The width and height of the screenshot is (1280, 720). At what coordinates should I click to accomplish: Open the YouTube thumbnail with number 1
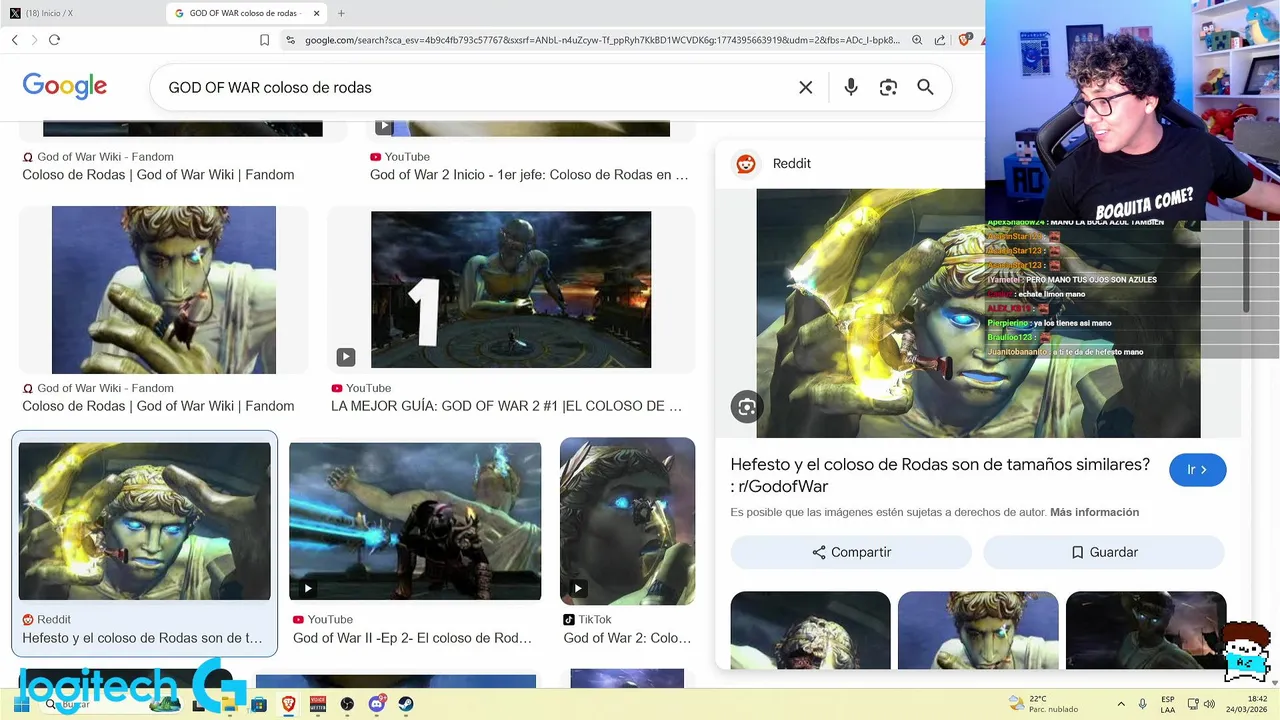coord(511,290)
